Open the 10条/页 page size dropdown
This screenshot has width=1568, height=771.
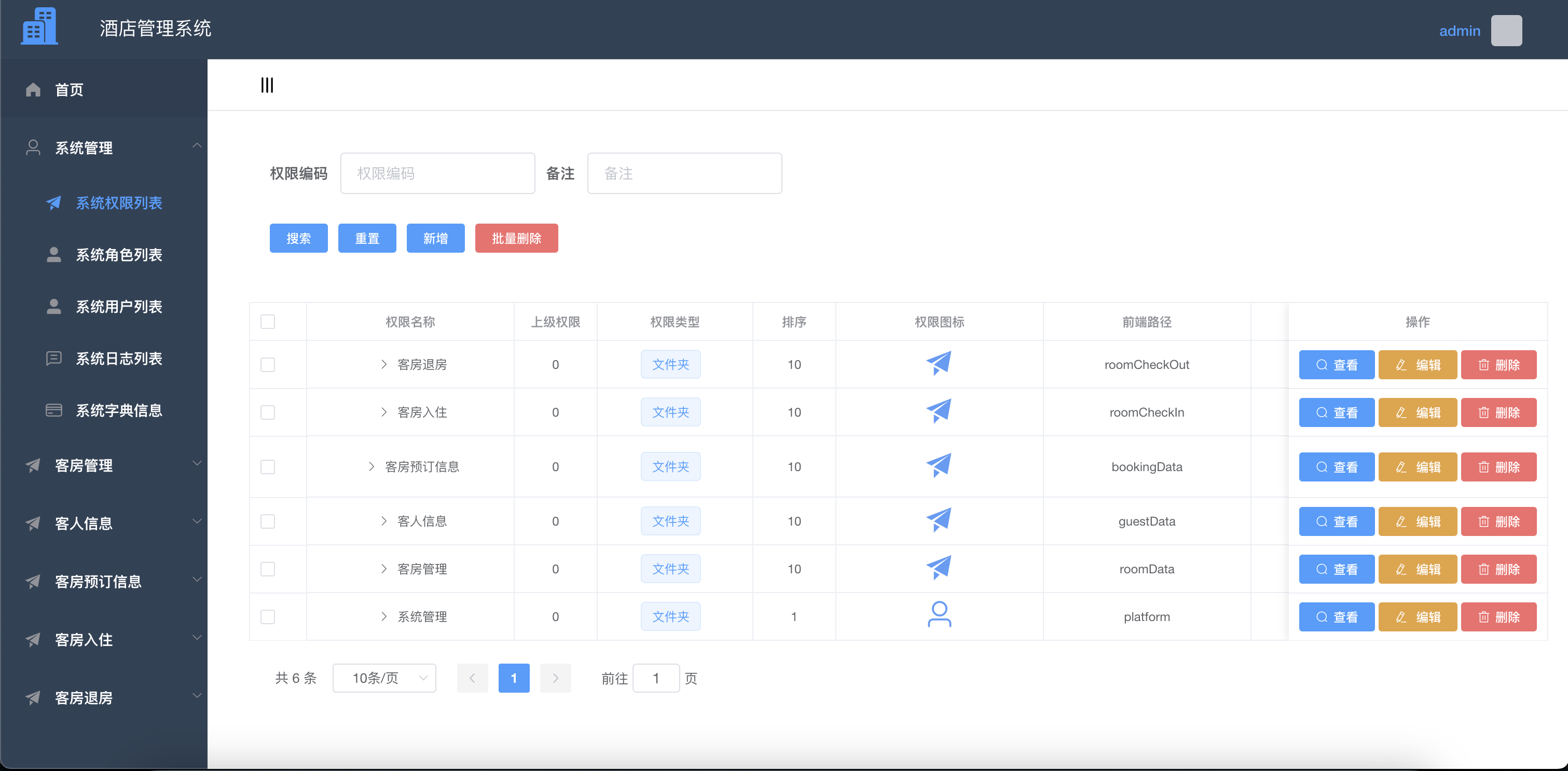click(x=384, y=677)
